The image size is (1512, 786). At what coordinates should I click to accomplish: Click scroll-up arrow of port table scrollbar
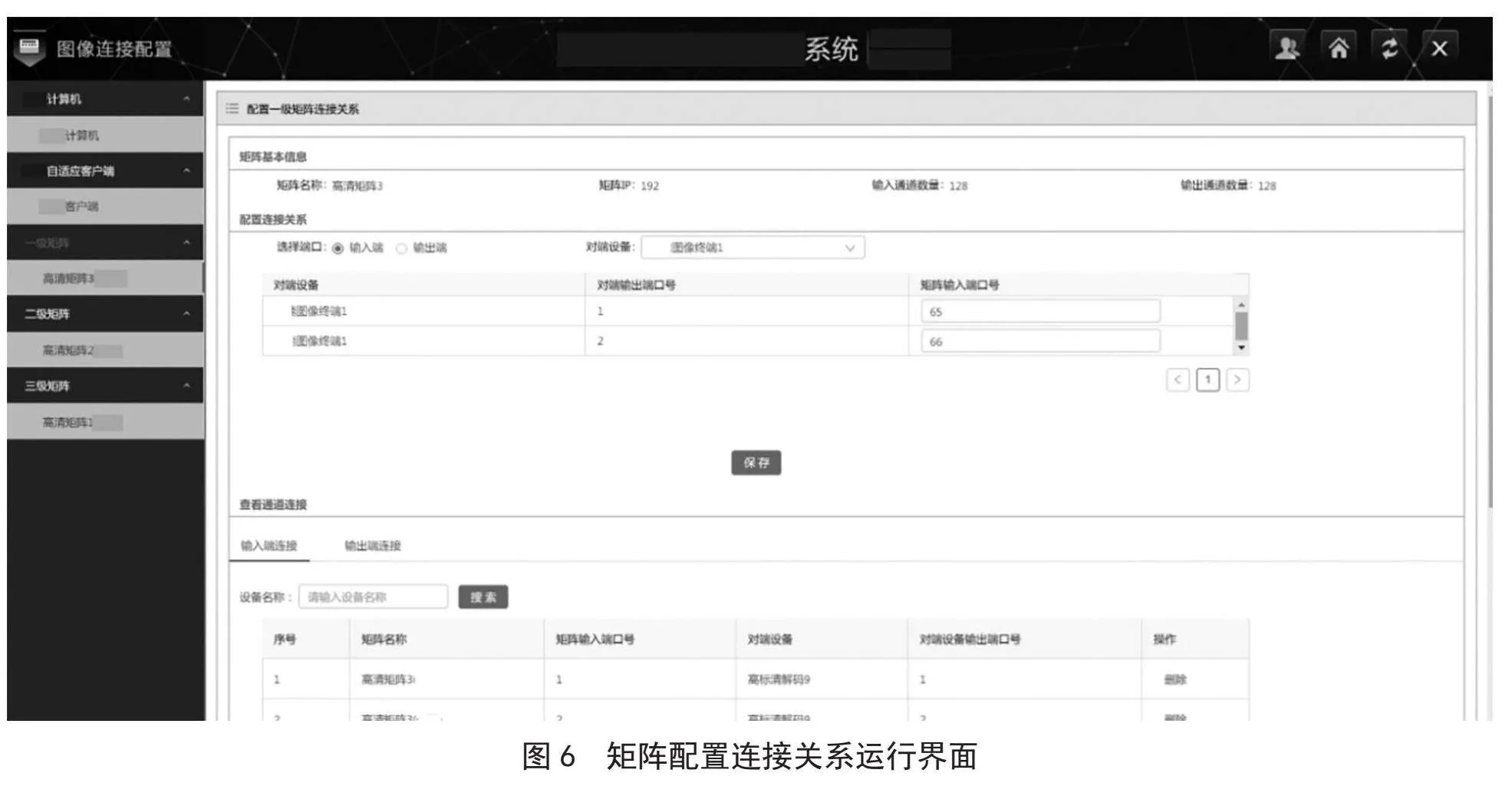(x=1241, y=305)
